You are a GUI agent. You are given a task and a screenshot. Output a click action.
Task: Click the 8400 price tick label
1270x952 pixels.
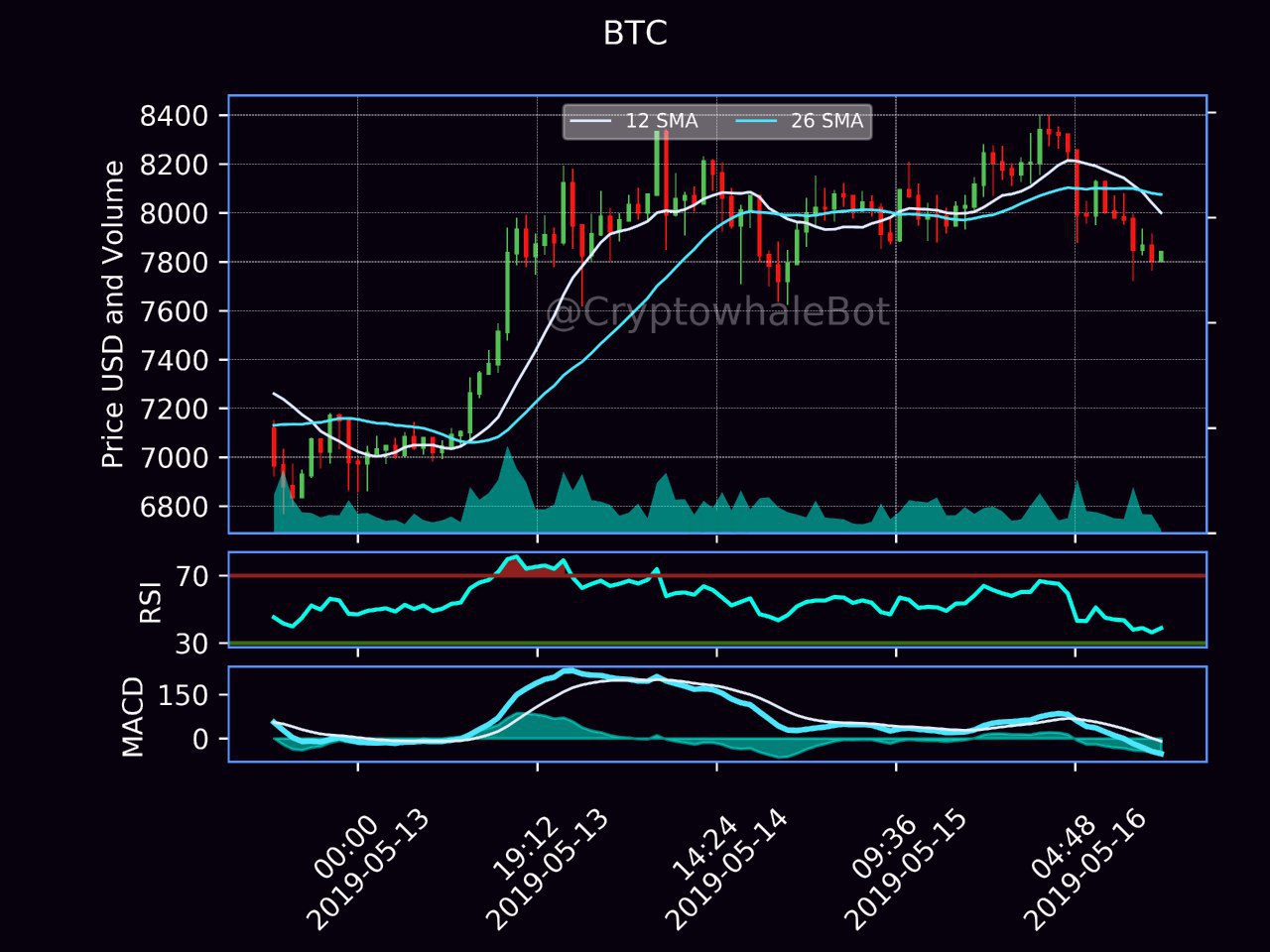174,116
